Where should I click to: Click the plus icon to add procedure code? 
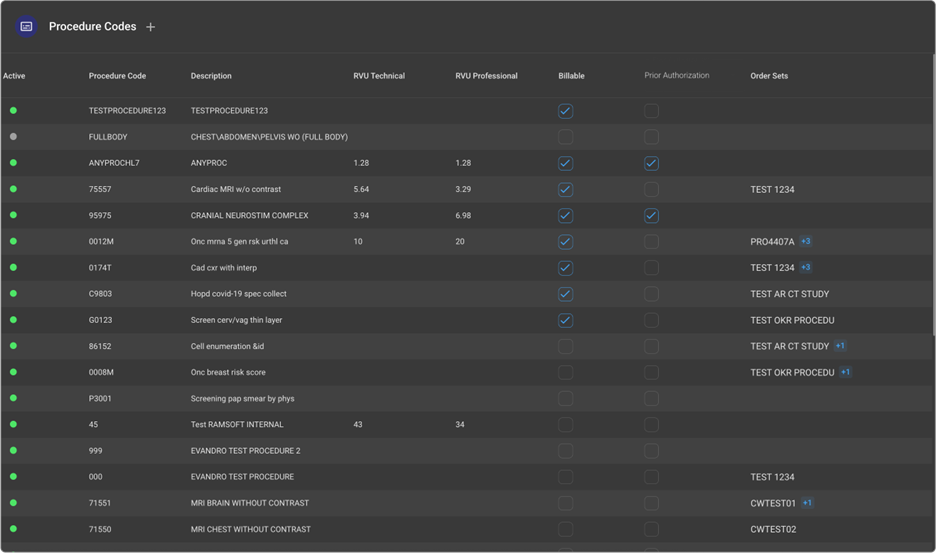(x=151, y=27)
